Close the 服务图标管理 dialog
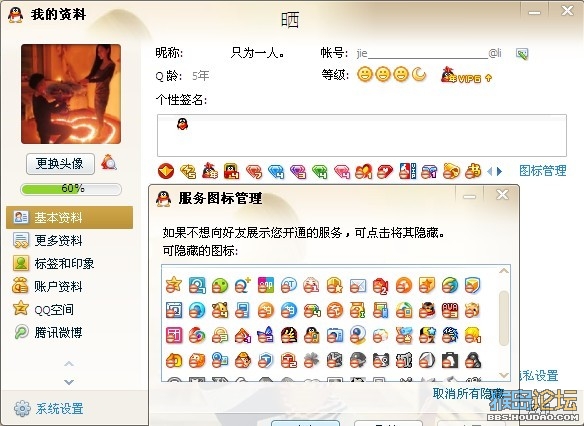The width and height of the screenshot is (584, 426). tap(502, 195)
